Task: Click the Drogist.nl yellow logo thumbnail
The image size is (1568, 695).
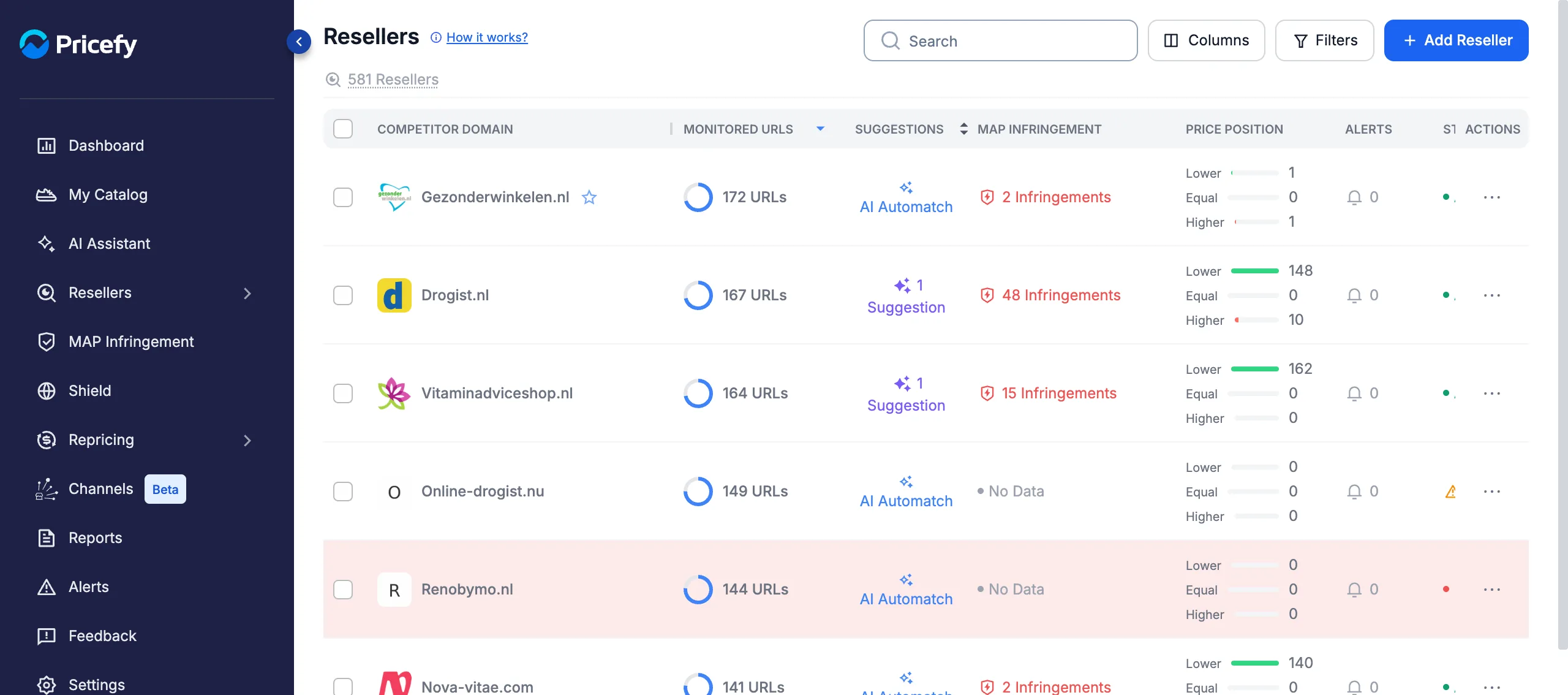Action: 394,295
